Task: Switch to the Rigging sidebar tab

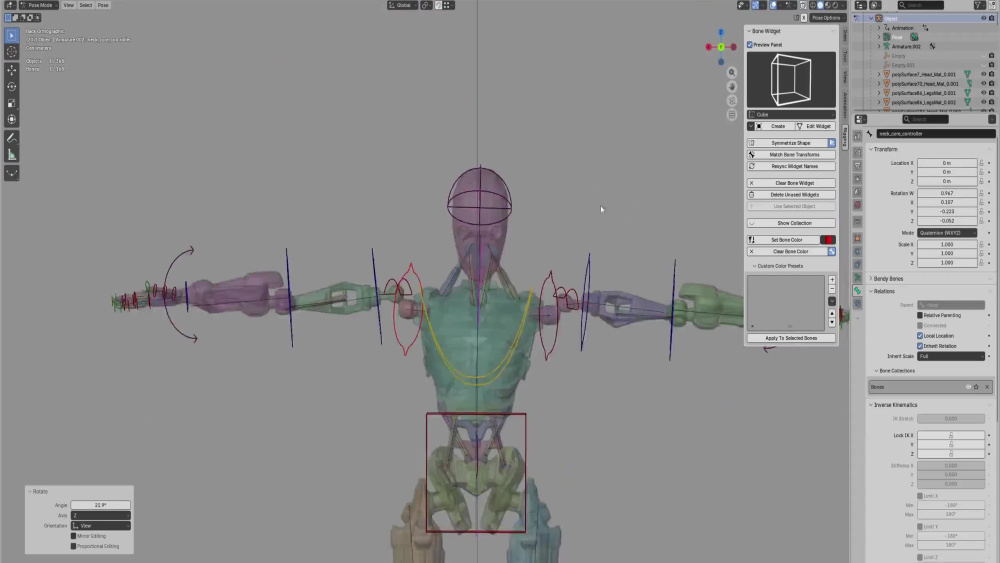Action: [x=844, y=136]
